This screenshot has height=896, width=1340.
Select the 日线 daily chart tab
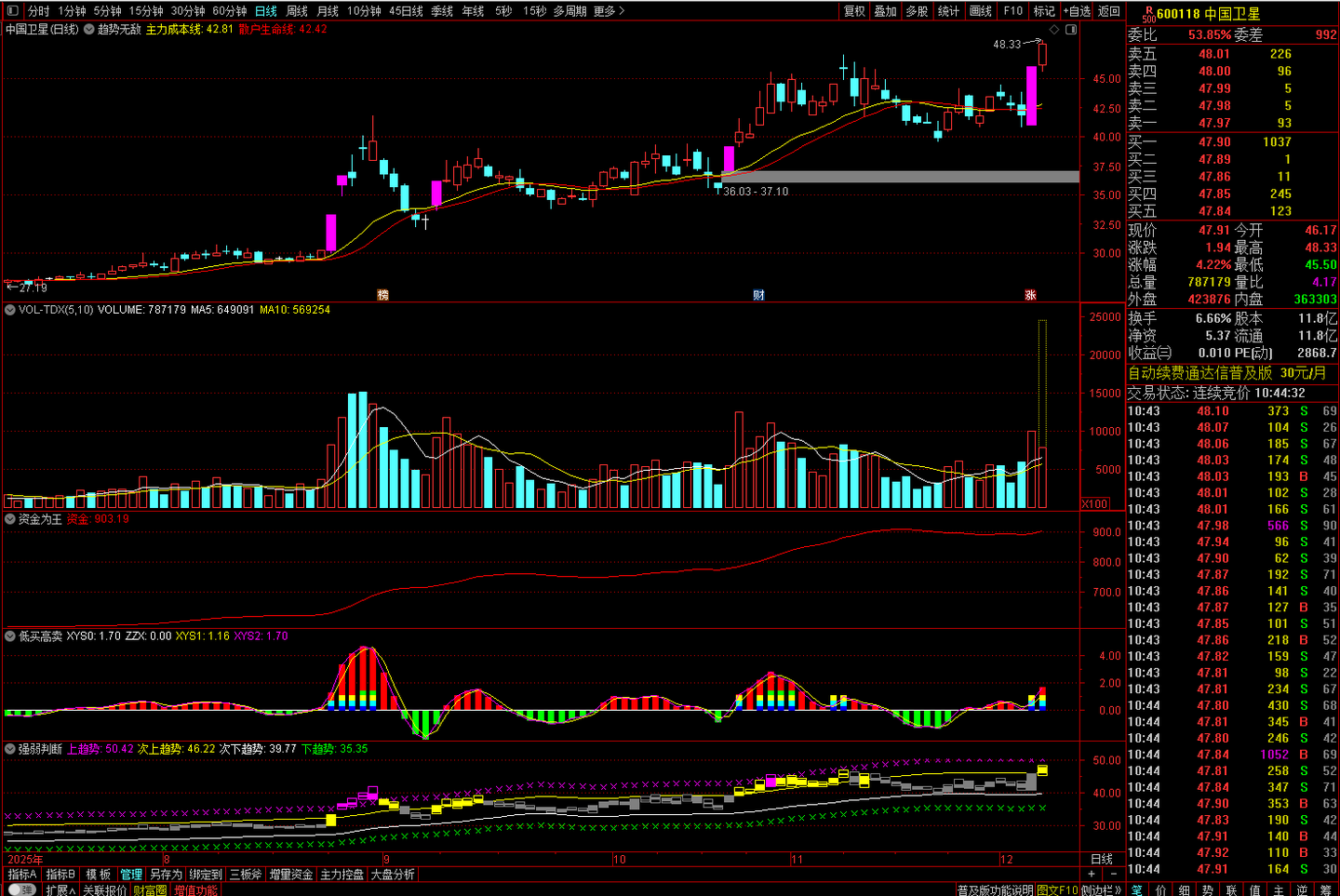point(266,11)
